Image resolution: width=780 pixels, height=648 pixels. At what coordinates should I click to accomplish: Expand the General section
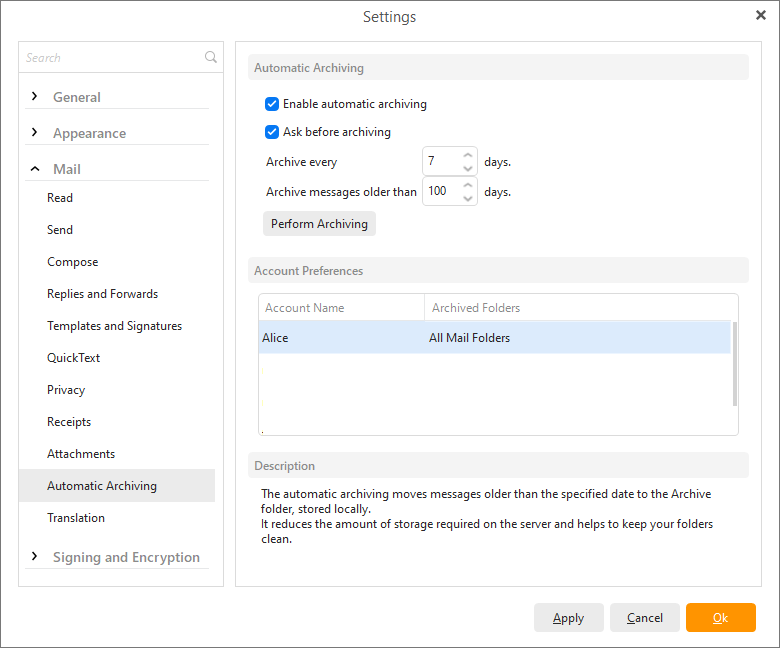click(34, 96)
